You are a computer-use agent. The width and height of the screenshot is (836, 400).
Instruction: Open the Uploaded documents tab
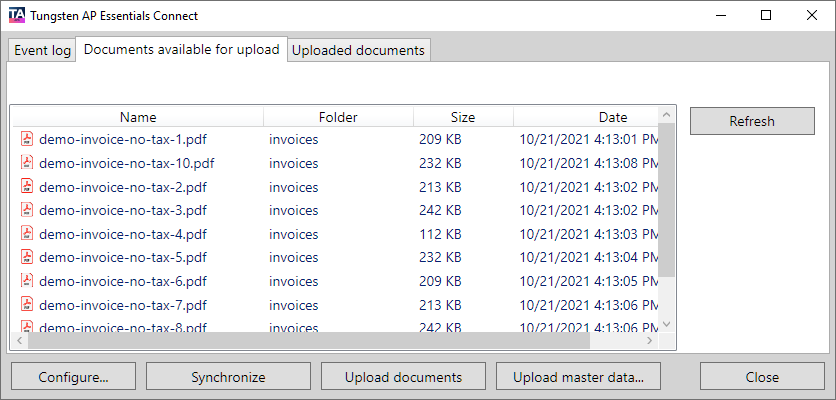tap(359, 50)
